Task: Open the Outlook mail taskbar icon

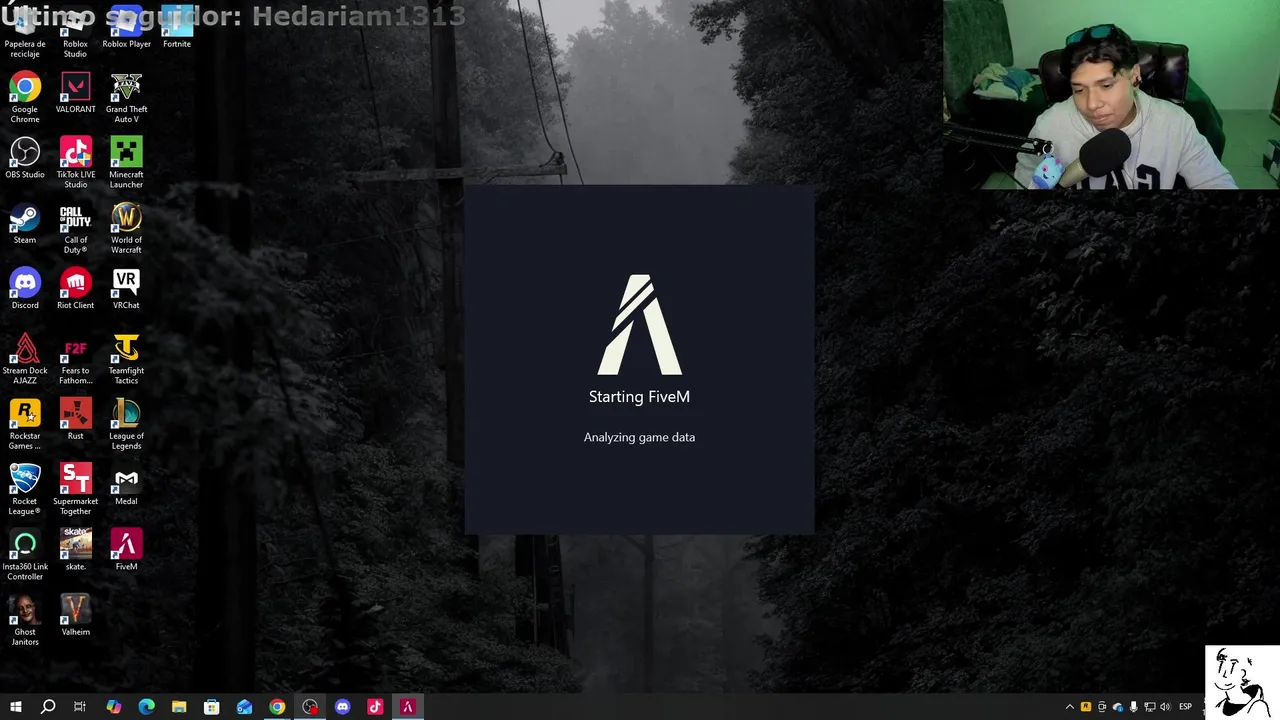Action: coord(244,707)
